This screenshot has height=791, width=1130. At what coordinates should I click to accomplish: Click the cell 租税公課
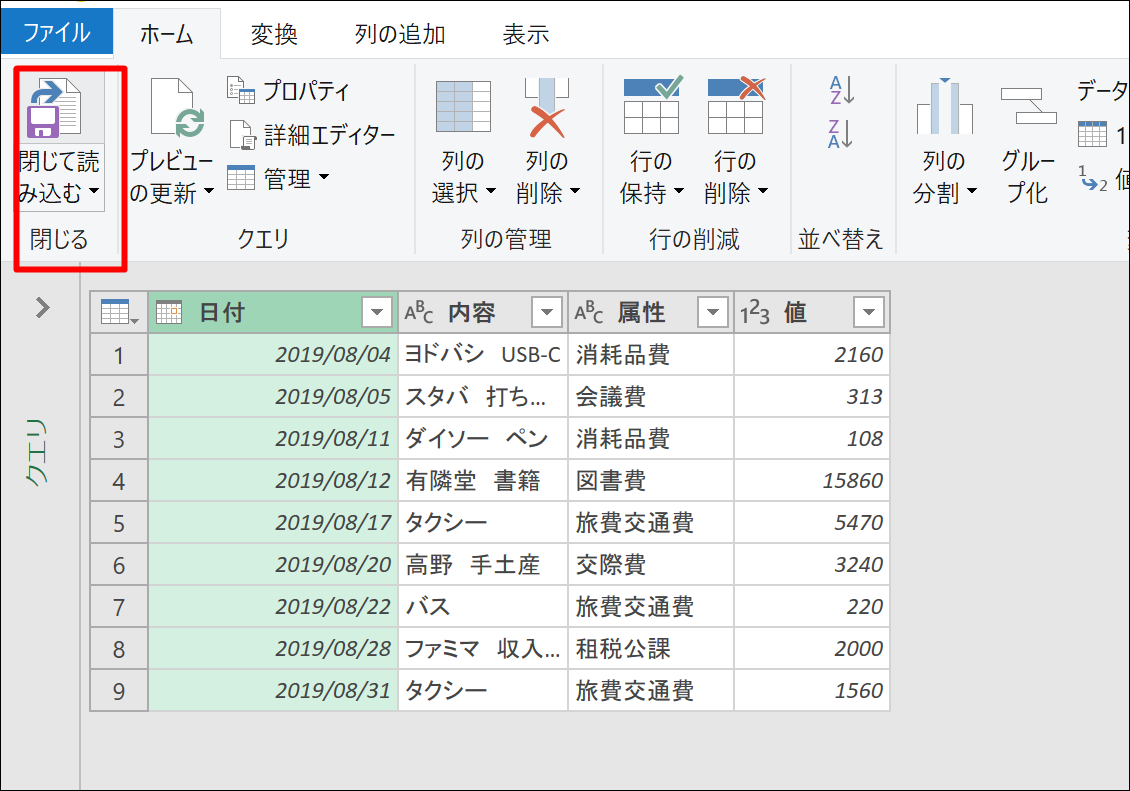point(651,648)
